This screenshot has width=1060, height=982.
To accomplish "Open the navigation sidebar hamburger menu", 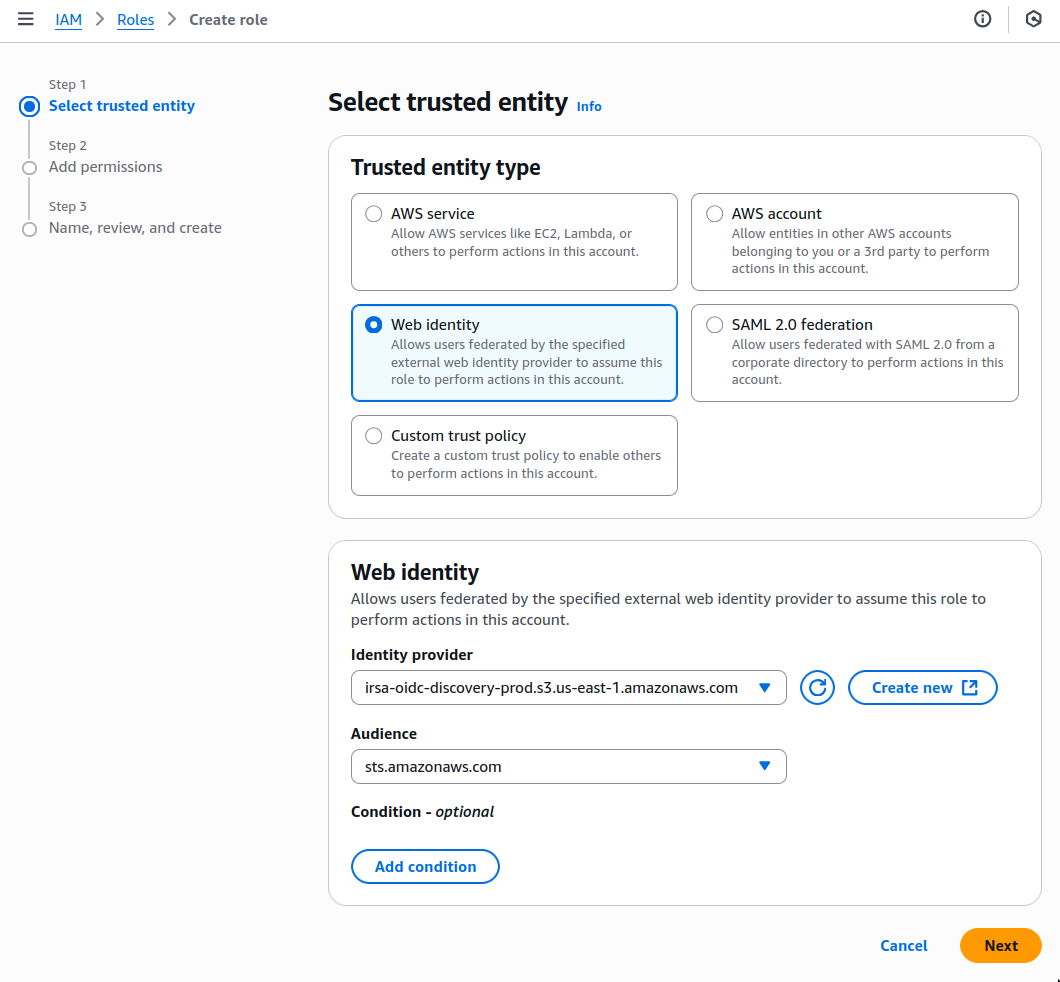I will click(x=25, y=19).
